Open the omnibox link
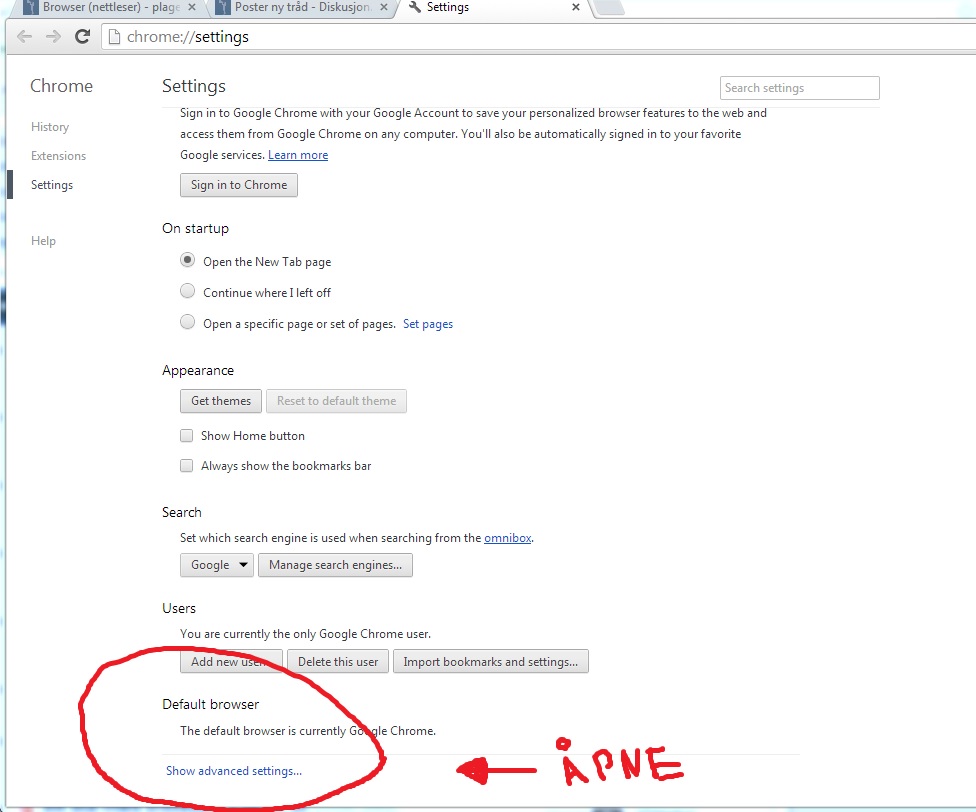The image size is (976, 812). [508, 538]
